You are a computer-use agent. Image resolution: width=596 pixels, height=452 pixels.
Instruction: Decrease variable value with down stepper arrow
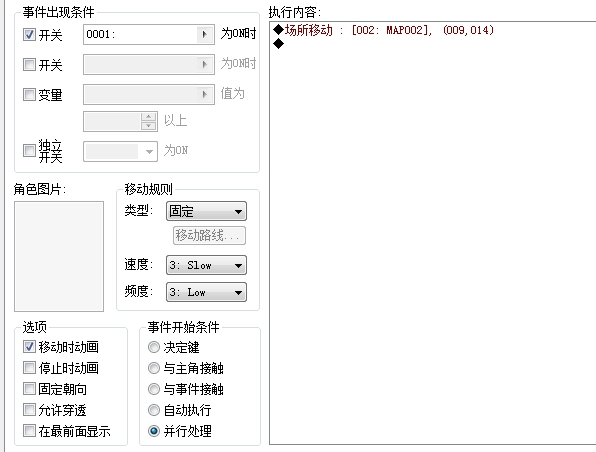[x=149, y=126]
